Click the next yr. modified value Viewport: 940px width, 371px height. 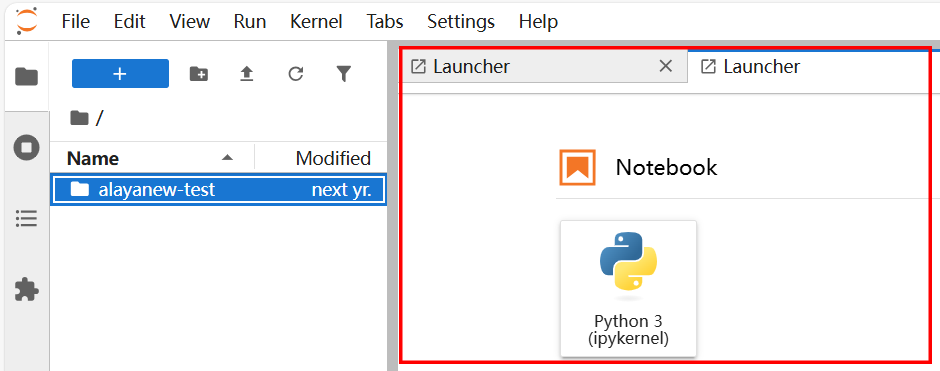[341, 190]
